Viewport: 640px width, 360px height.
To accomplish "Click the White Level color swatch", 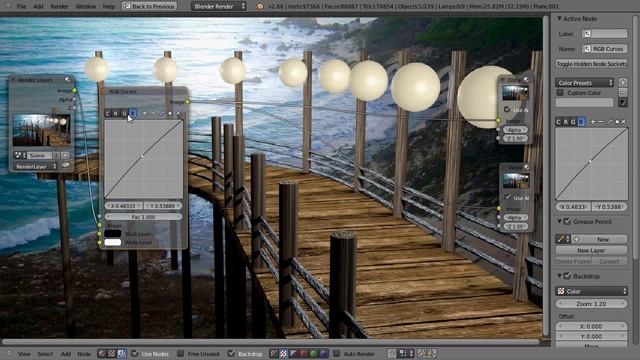I will pos(113,242).
